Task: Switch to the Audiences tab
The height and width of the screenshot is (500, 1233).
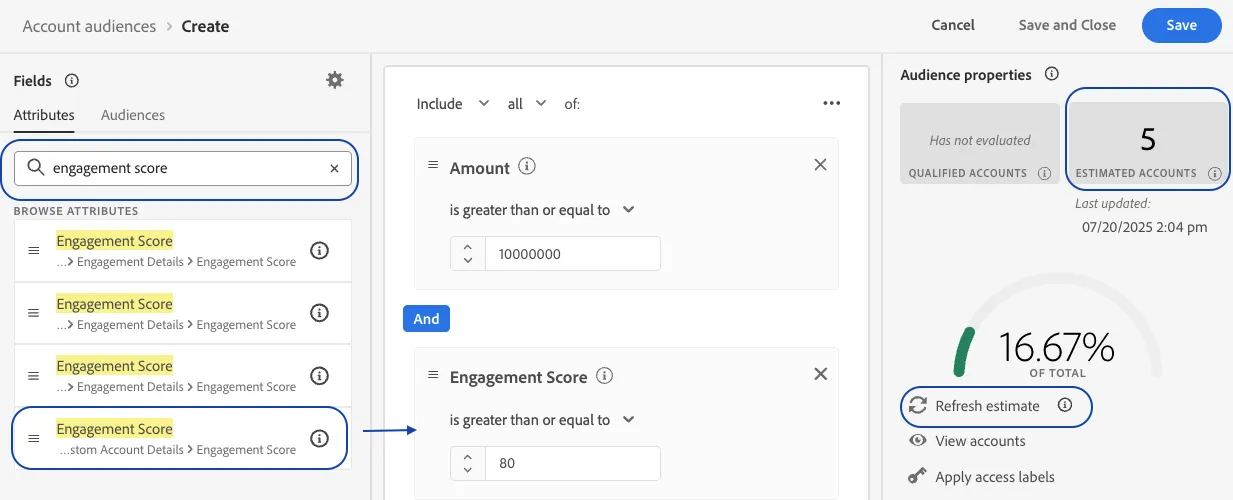Action: click(133, 115)
